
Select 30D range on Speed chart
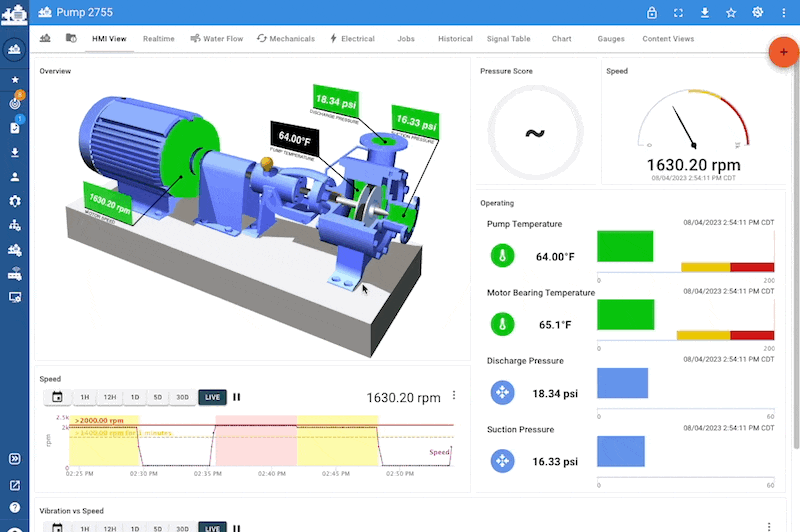point(182,397)
